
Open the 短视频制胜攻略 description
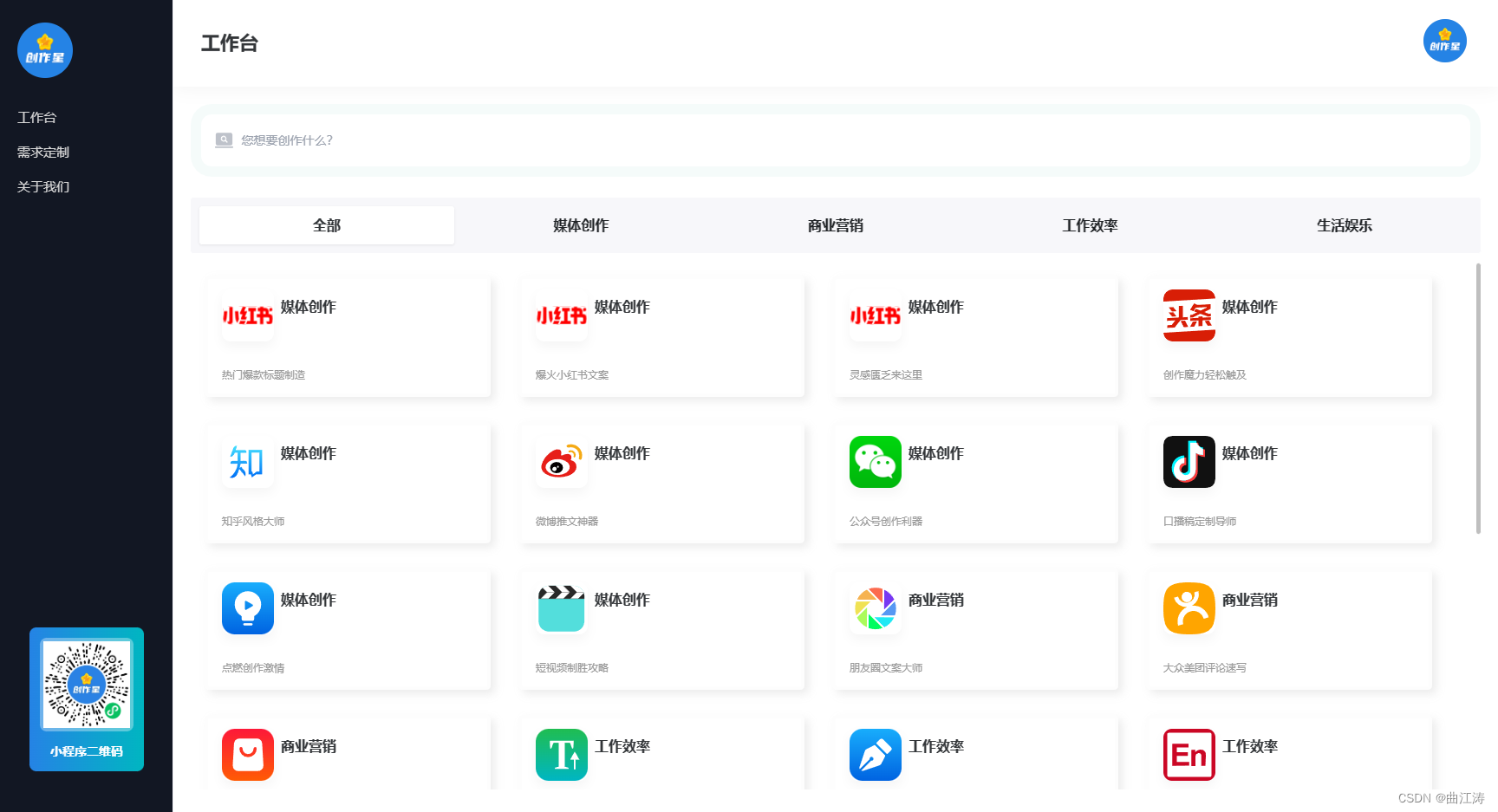(x=572, y=668)
